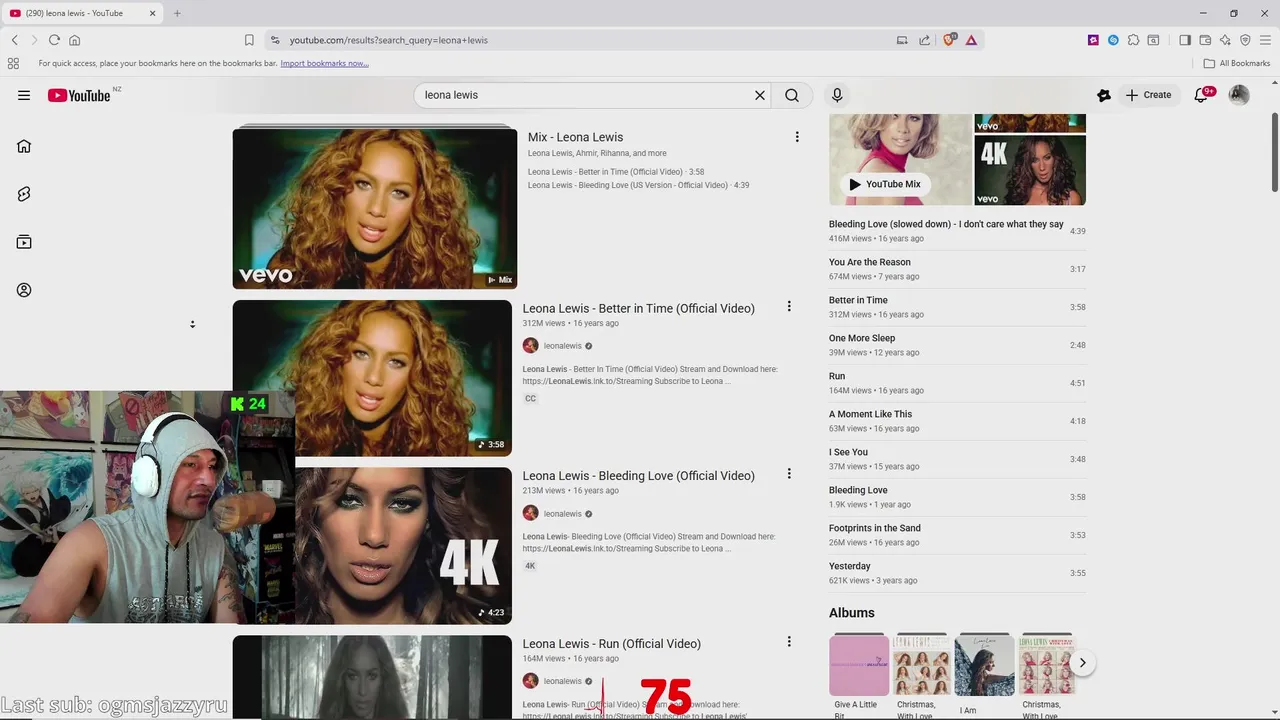Open the You page in sidebar
This screenshot has height=720, width=1280.
coord(24,290)
